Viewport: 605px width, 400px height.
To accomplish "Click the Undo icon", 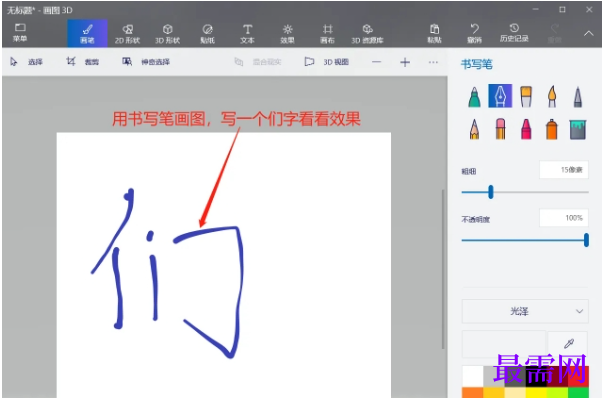I will pyautogui.click(x=475, y=33).
